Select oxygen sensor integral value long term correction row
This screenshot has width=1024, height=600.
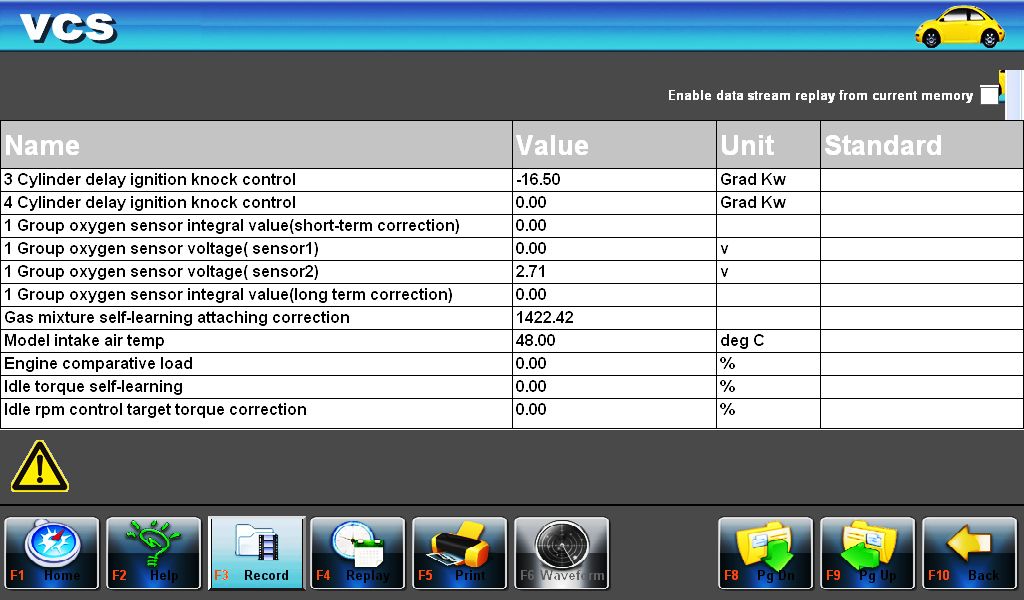tap(512, 294)
